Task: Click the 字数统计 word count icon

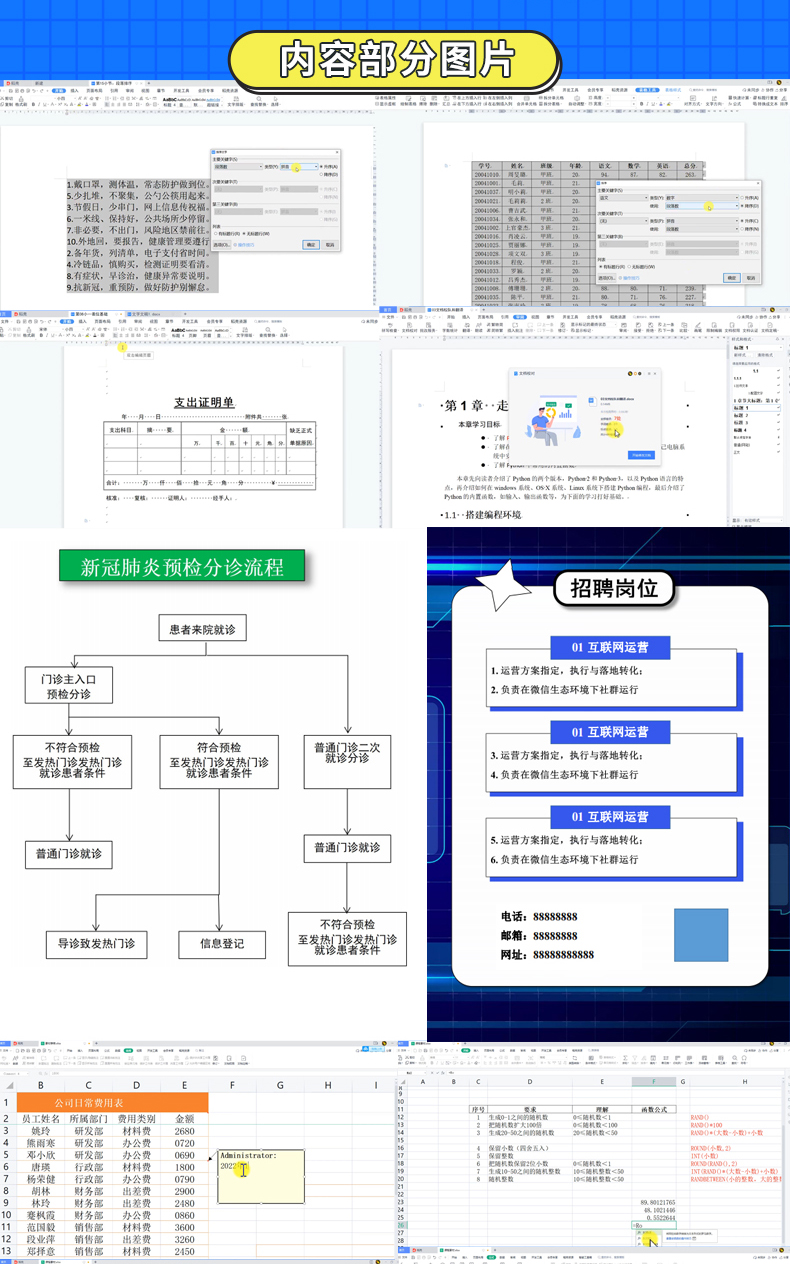Action: click(x=450, y=326)
